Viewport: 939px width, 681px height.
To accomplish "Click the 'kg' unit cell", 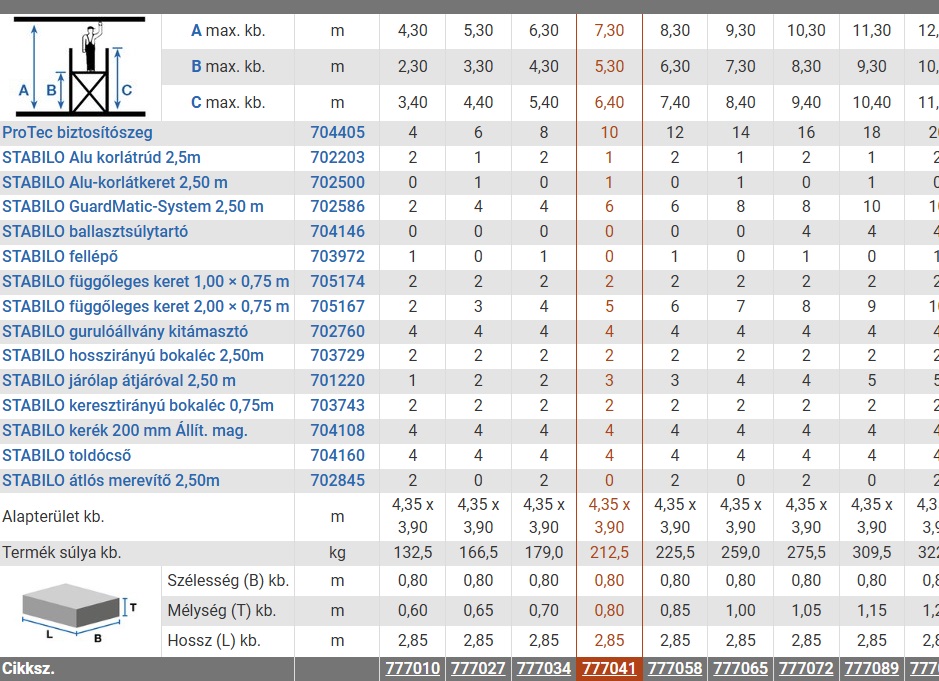I will click(x=337, y=552).
